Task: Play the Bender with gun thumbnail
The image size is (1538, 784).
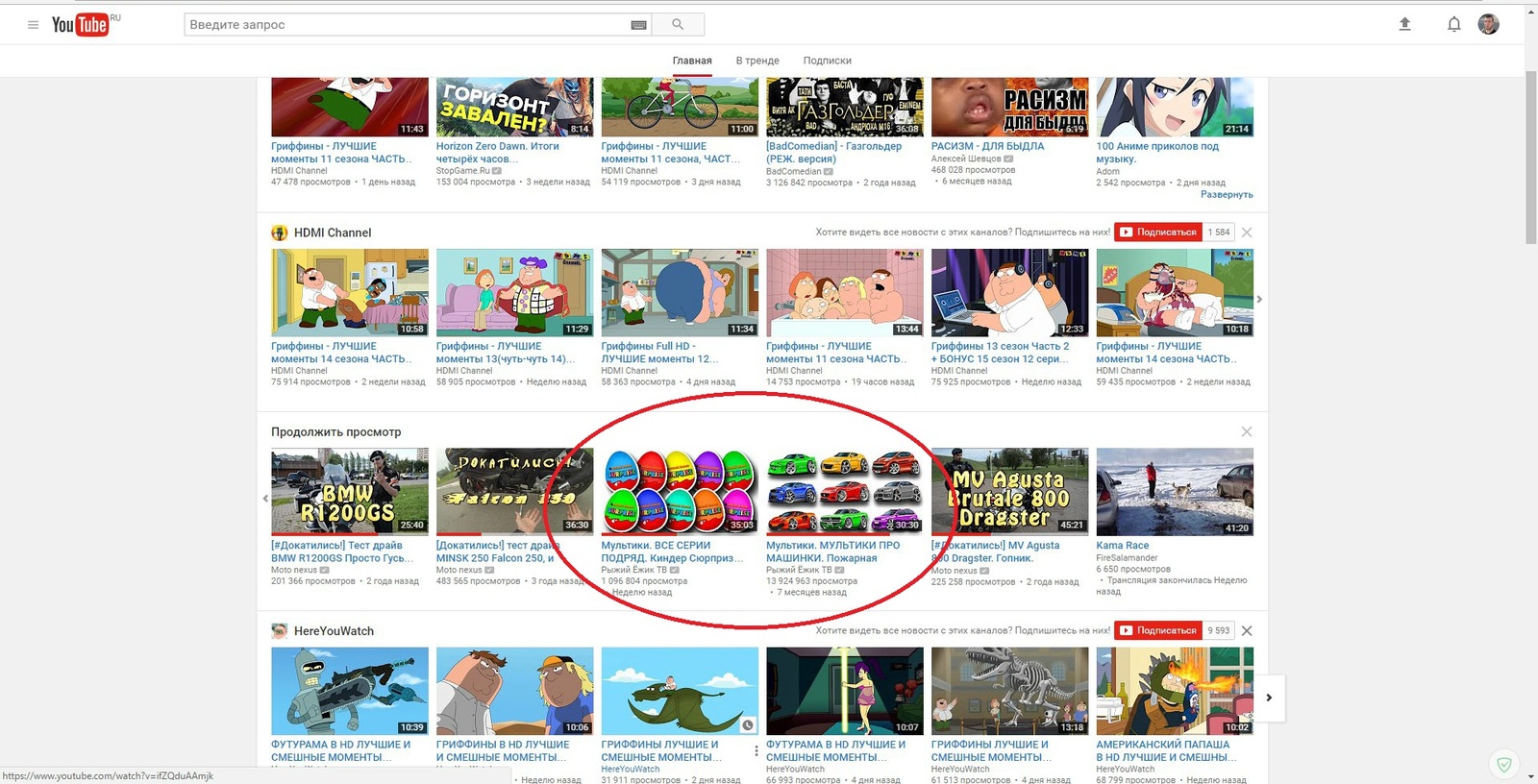Action: coord(350,691)
